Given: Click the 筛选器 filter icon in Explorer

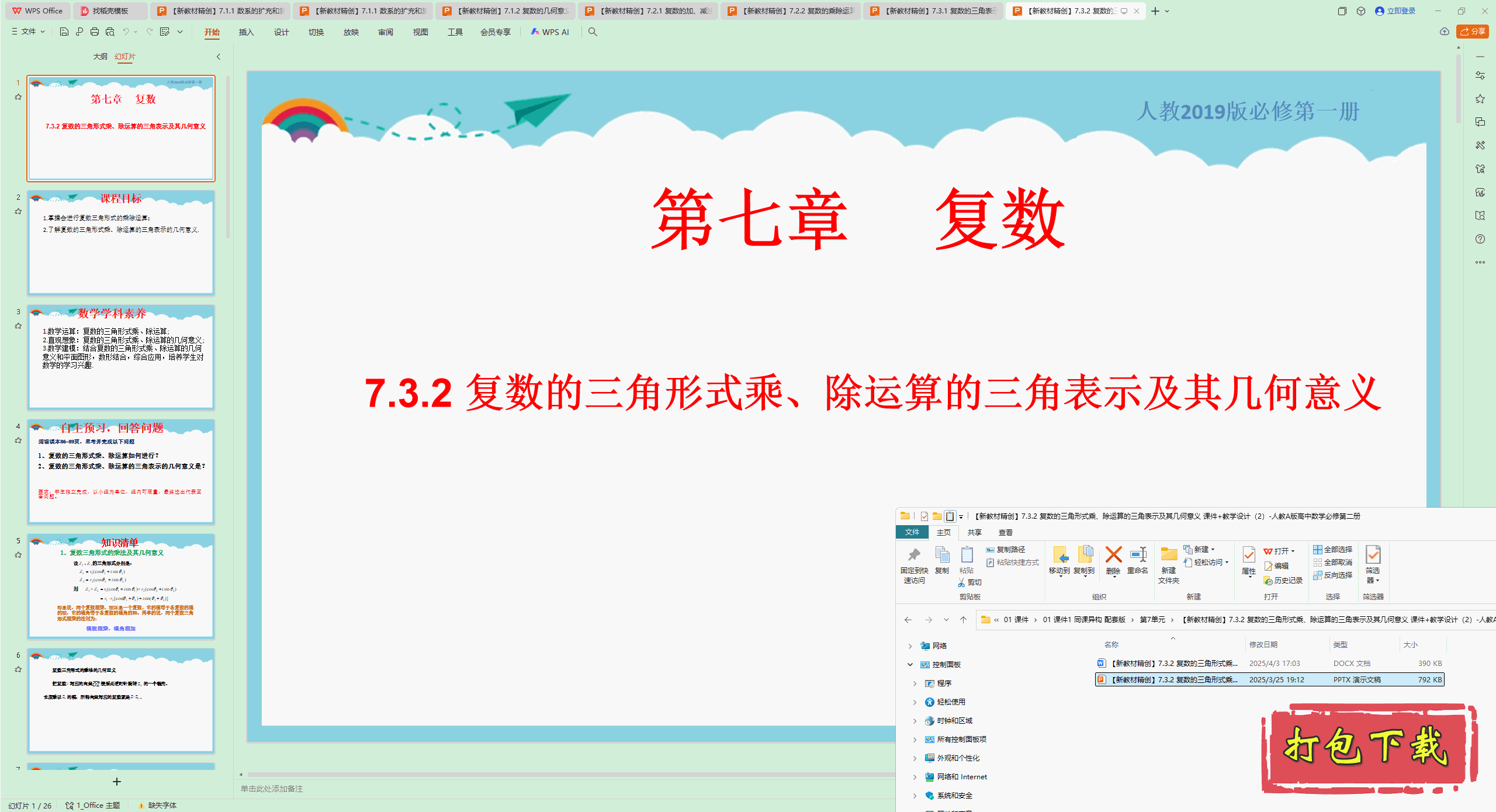Looking at the screenshot, I should [1373, 559].
